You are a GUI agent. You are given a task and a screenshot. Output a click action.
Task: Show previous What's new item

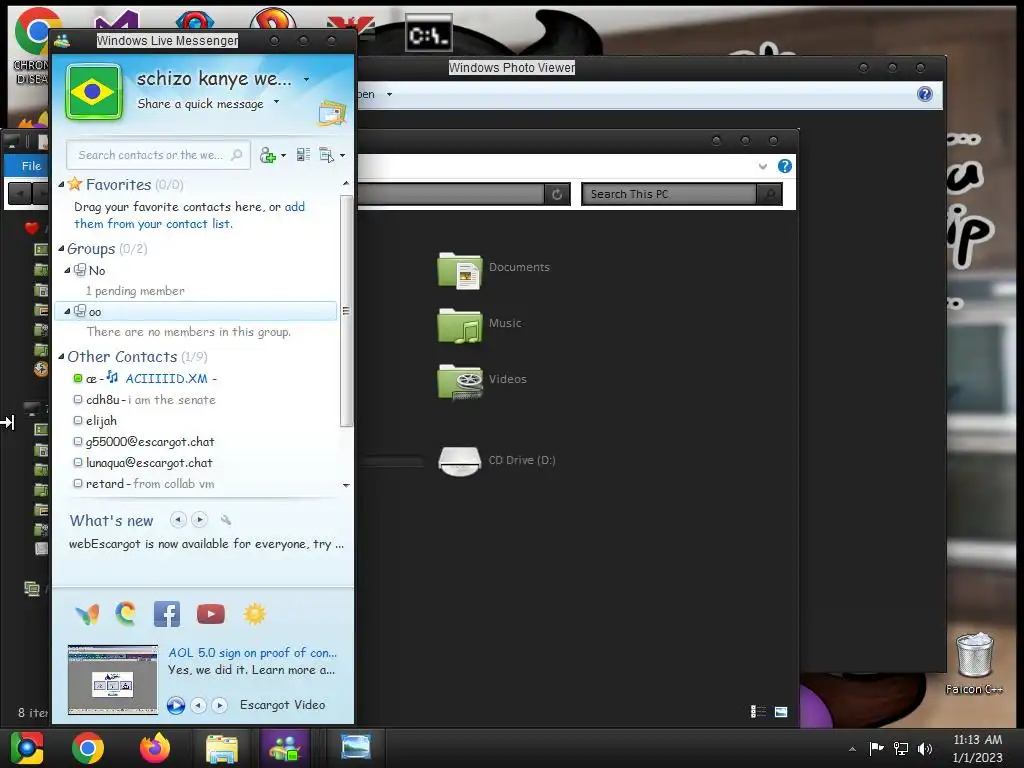pyautogui.click(x=178, y=520)
